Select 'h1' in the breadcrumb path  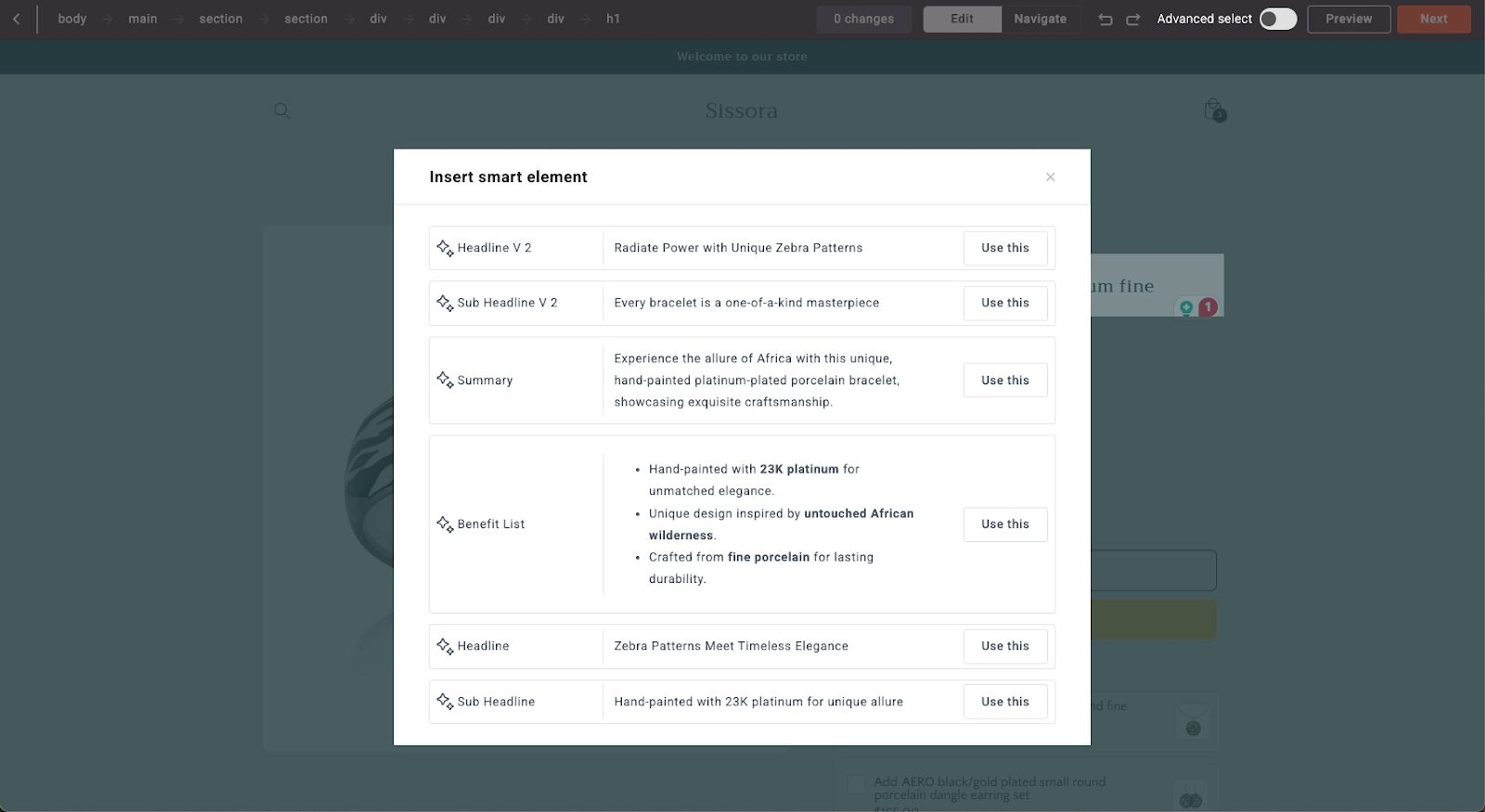pos(613,19)
